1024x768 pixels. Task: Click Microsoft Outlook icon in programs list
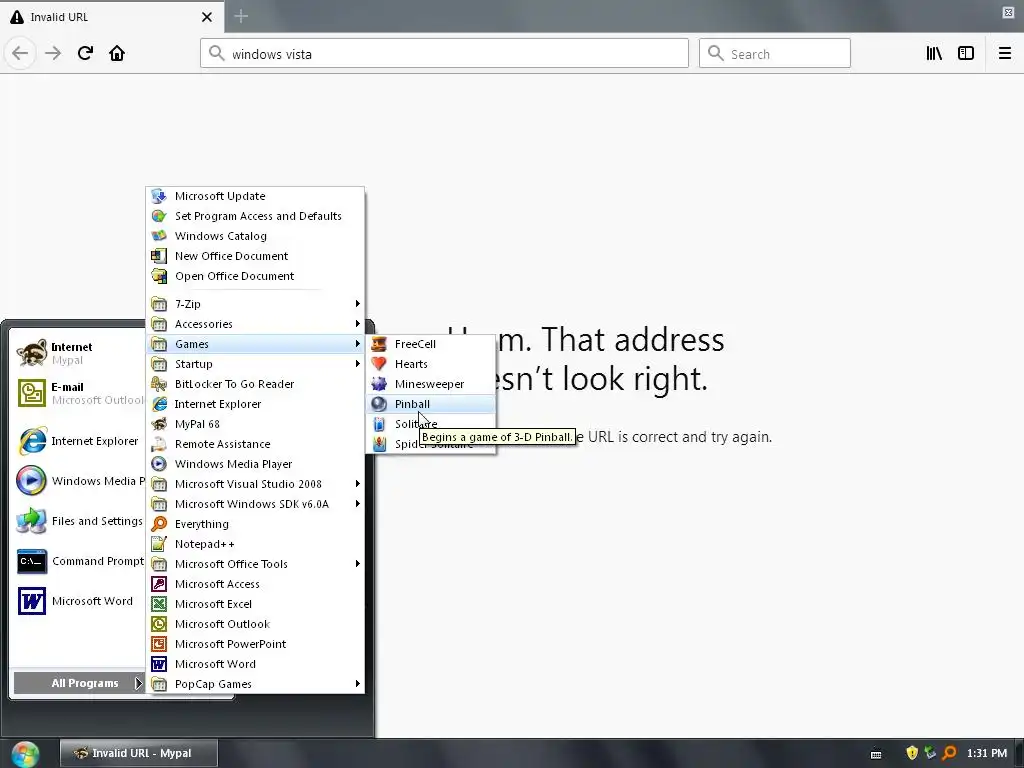(x=159, y=624)
